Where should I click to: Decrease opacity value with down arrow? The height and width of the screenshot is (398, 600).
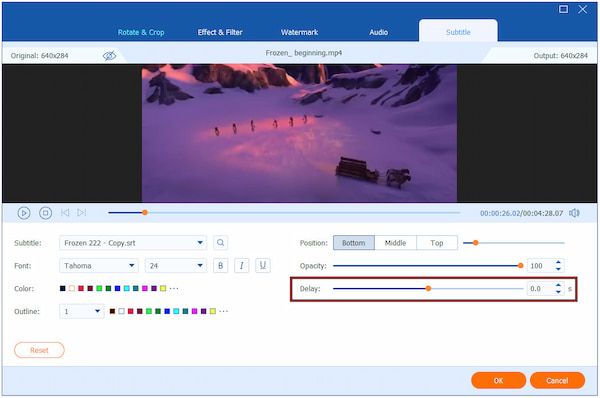[x=558, y=269]
